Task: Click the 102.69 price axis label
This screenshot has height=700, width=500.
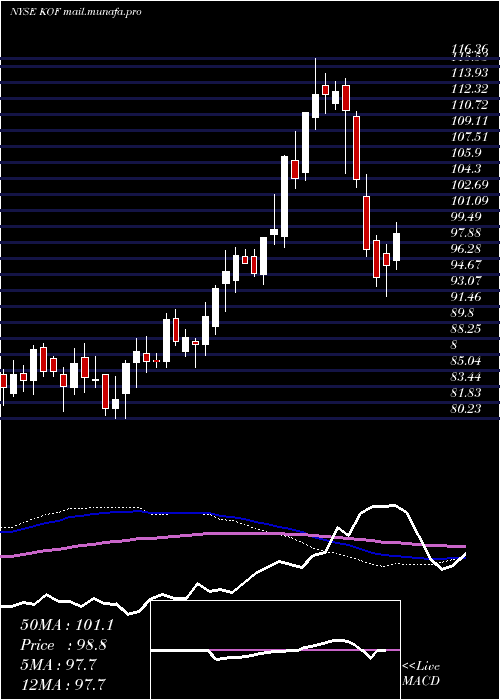Action: coord(470,185)
